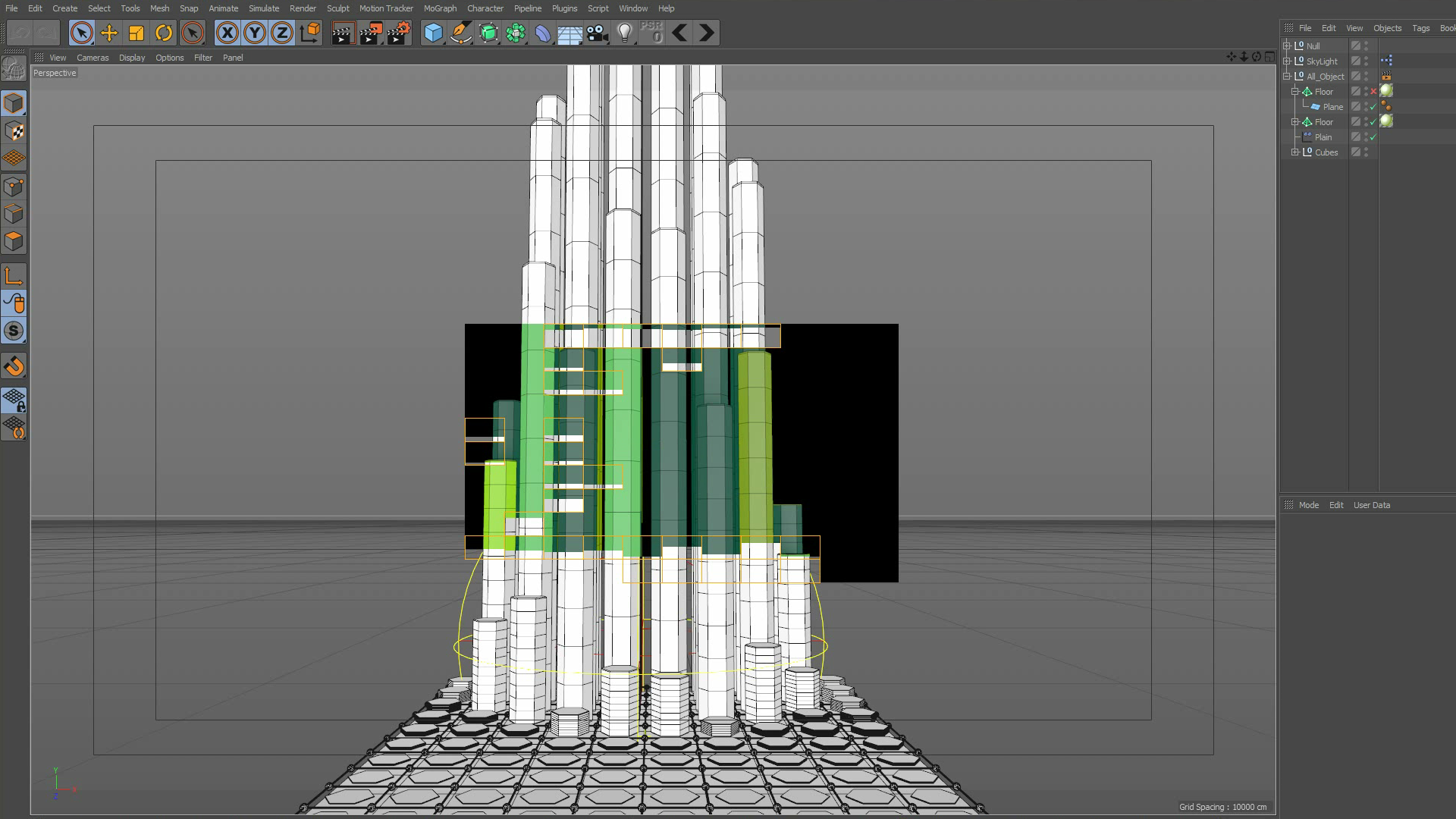Click User Data in attribute manager
Image resolution: width=1456 pixels, height=819 pixels.
pyautogui.click(x=1371, y=505)
